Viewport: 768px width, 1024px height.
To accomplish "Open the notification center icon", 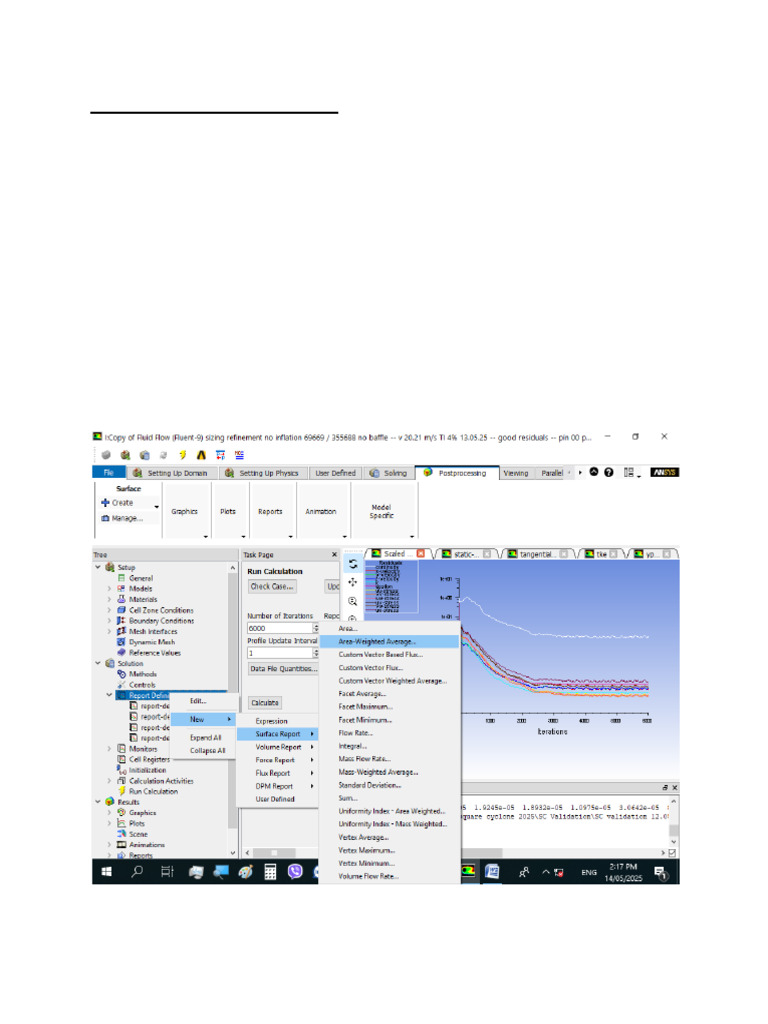I will click(660, 872).
